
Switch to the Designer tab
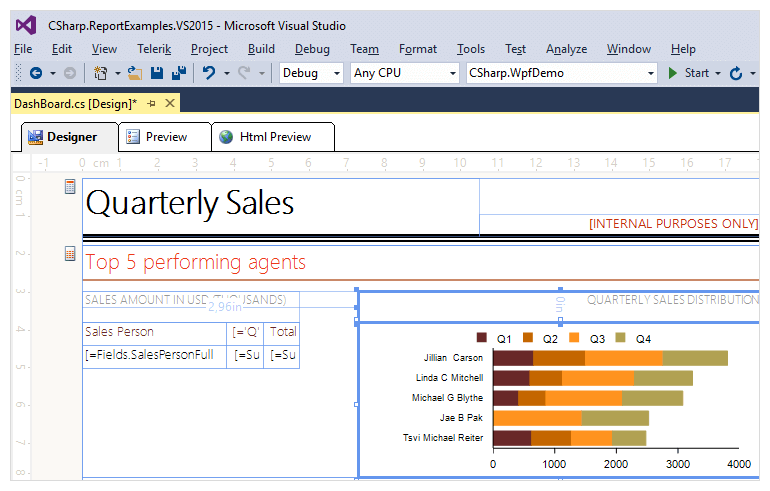pyautogui.click(x=70, y=137)
